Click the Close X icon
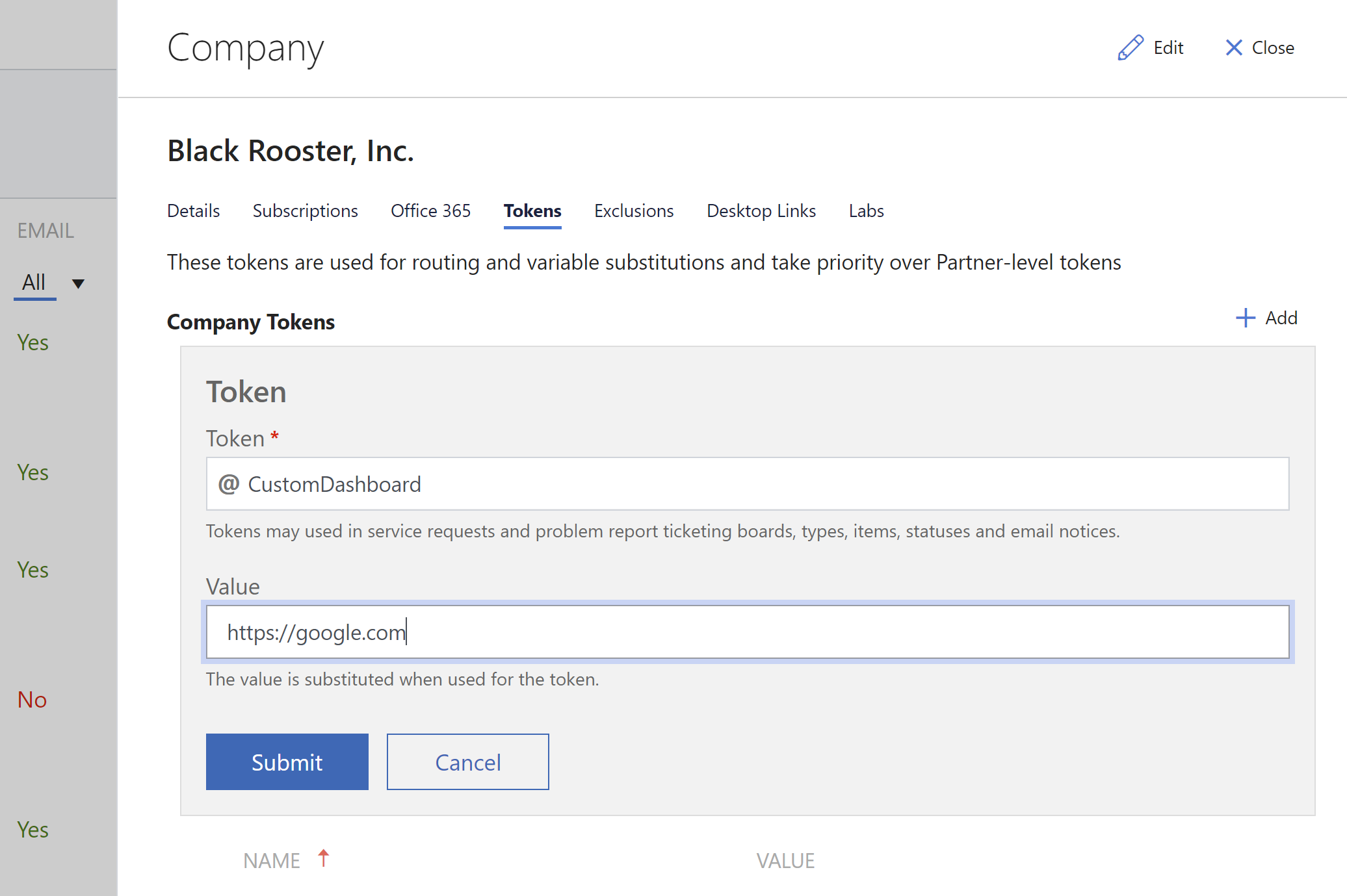This screenshot has width=1347, height=896. (x=1233, y=47)
